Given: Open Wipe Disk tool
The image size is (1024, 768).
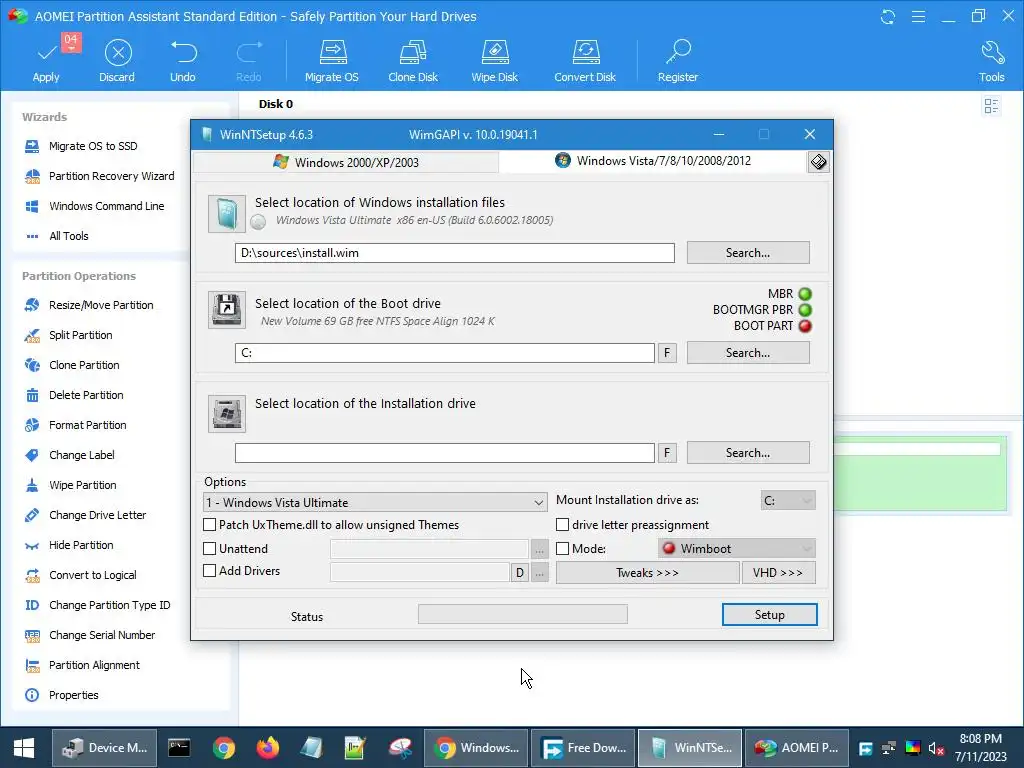Looking at the screenshot, I should click(494, 61).
